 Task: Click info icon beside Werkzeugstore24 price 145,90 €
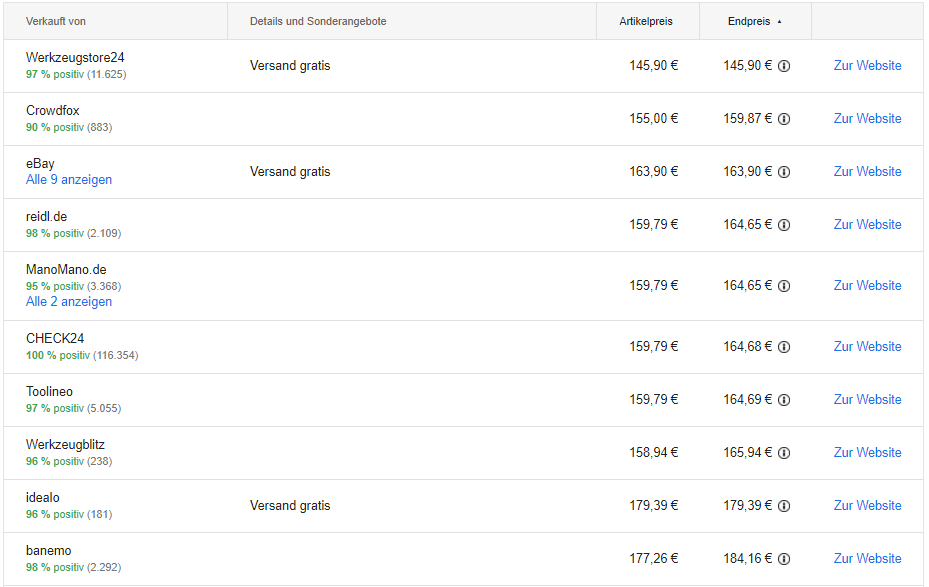(x=783, y=66)
